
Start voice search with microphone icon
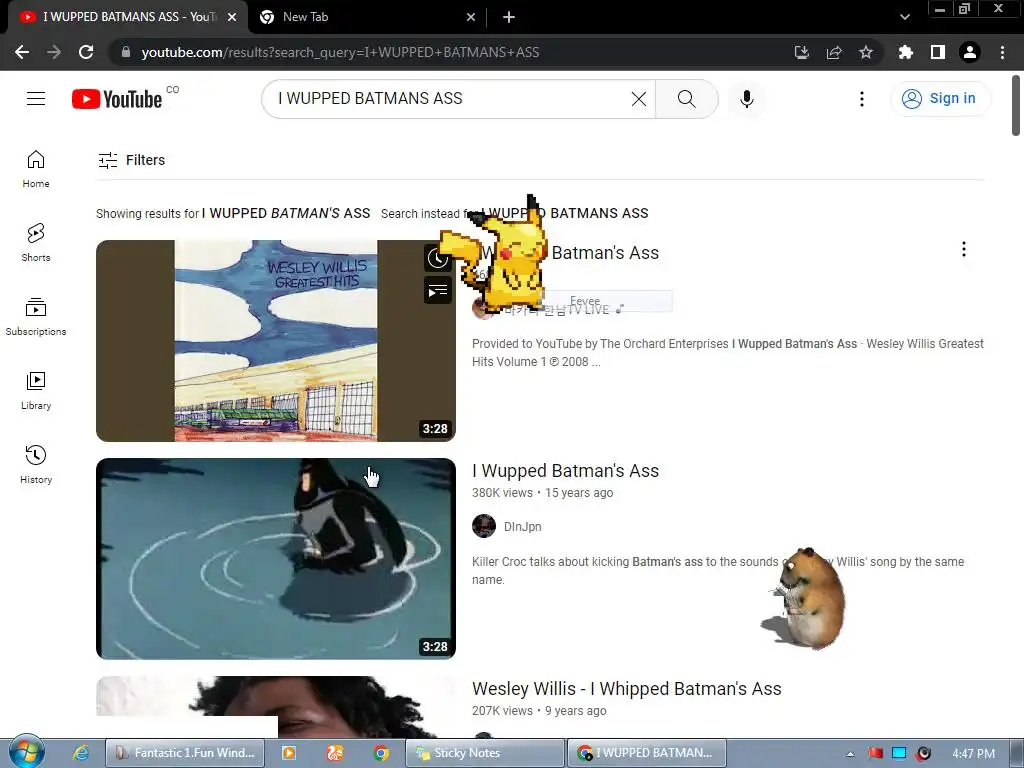coord(746,99)
